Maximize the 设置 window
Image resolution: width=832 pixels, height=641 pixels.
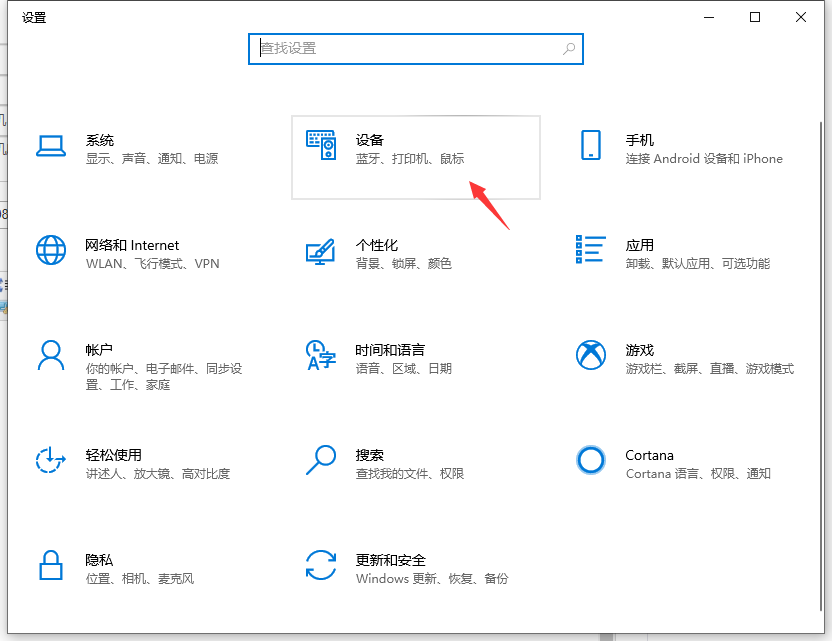(755, 17)
